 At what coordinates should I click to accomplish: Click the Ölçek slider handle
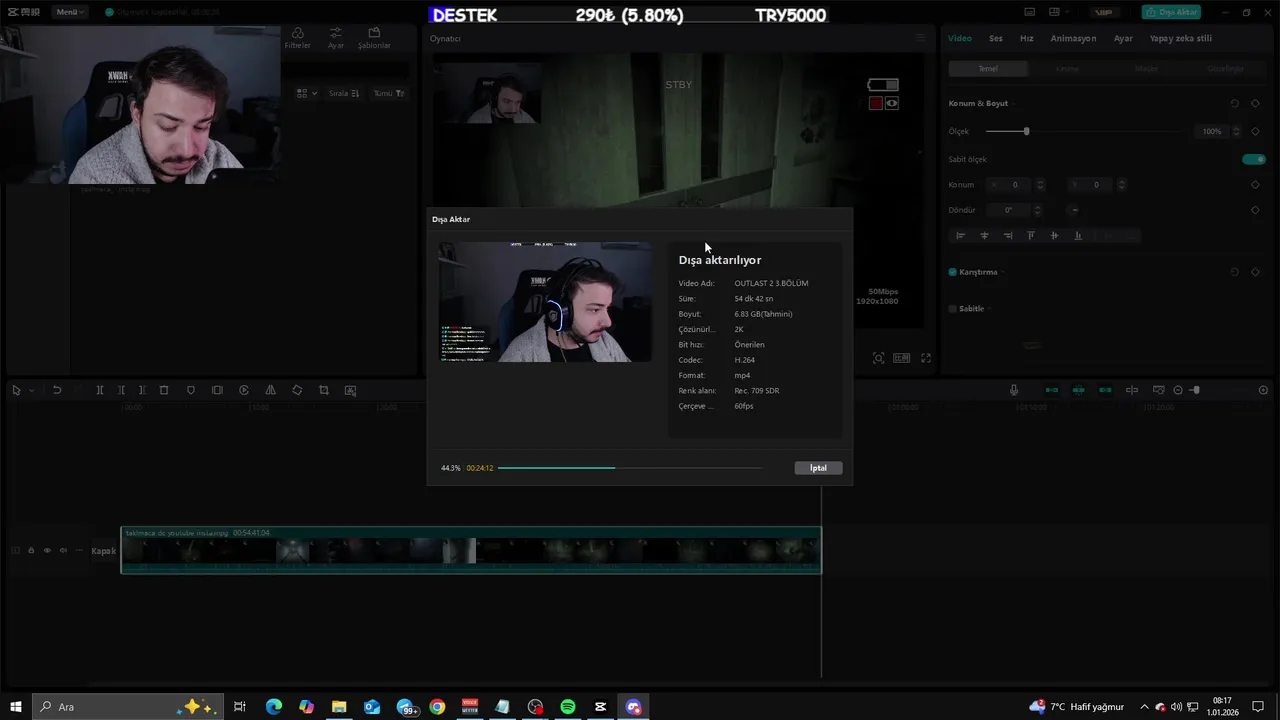pyautogui.click(x=1026, y=131)
